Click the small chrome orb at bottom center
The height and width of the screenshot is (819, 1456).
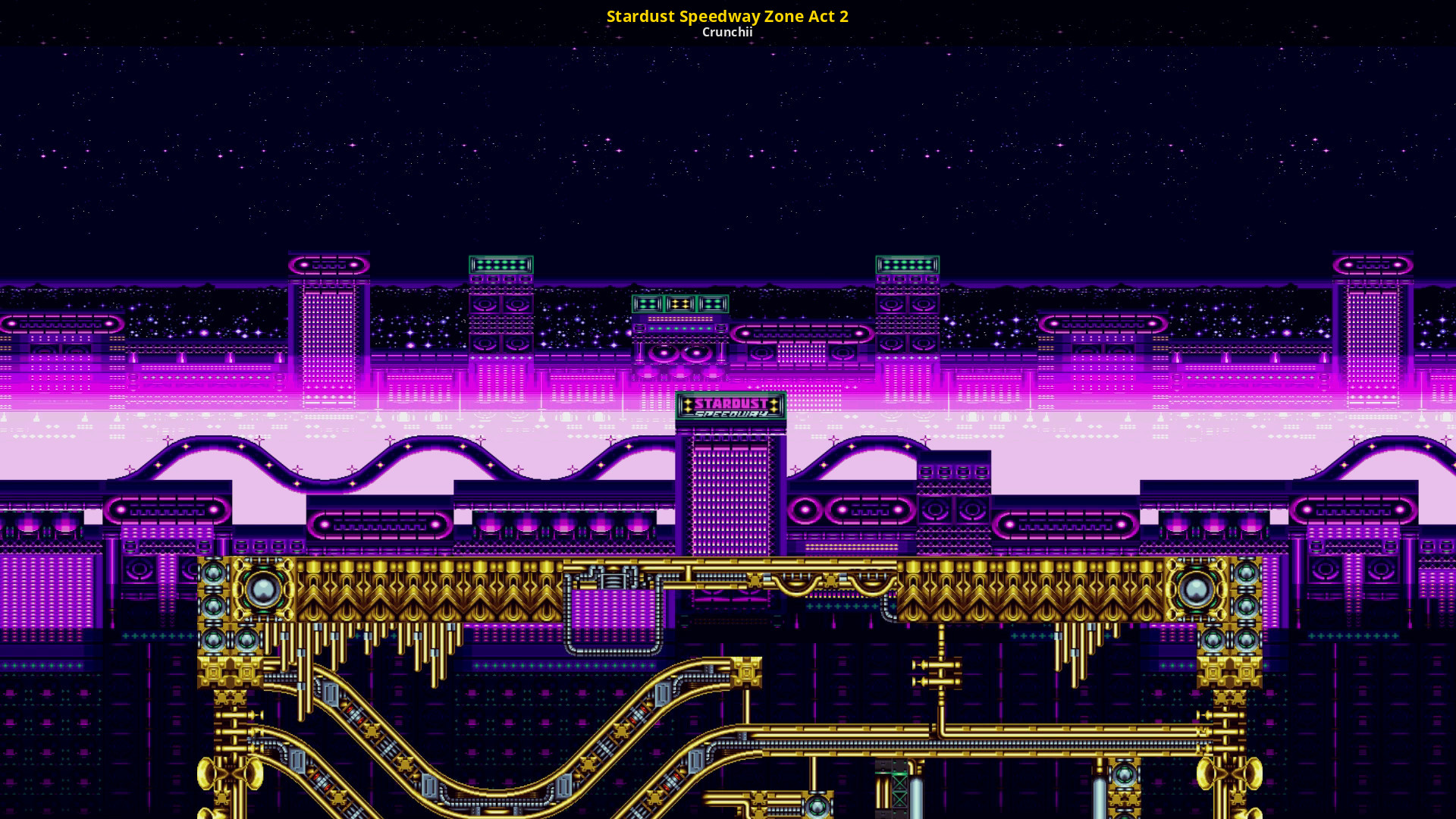pos(817,806)
